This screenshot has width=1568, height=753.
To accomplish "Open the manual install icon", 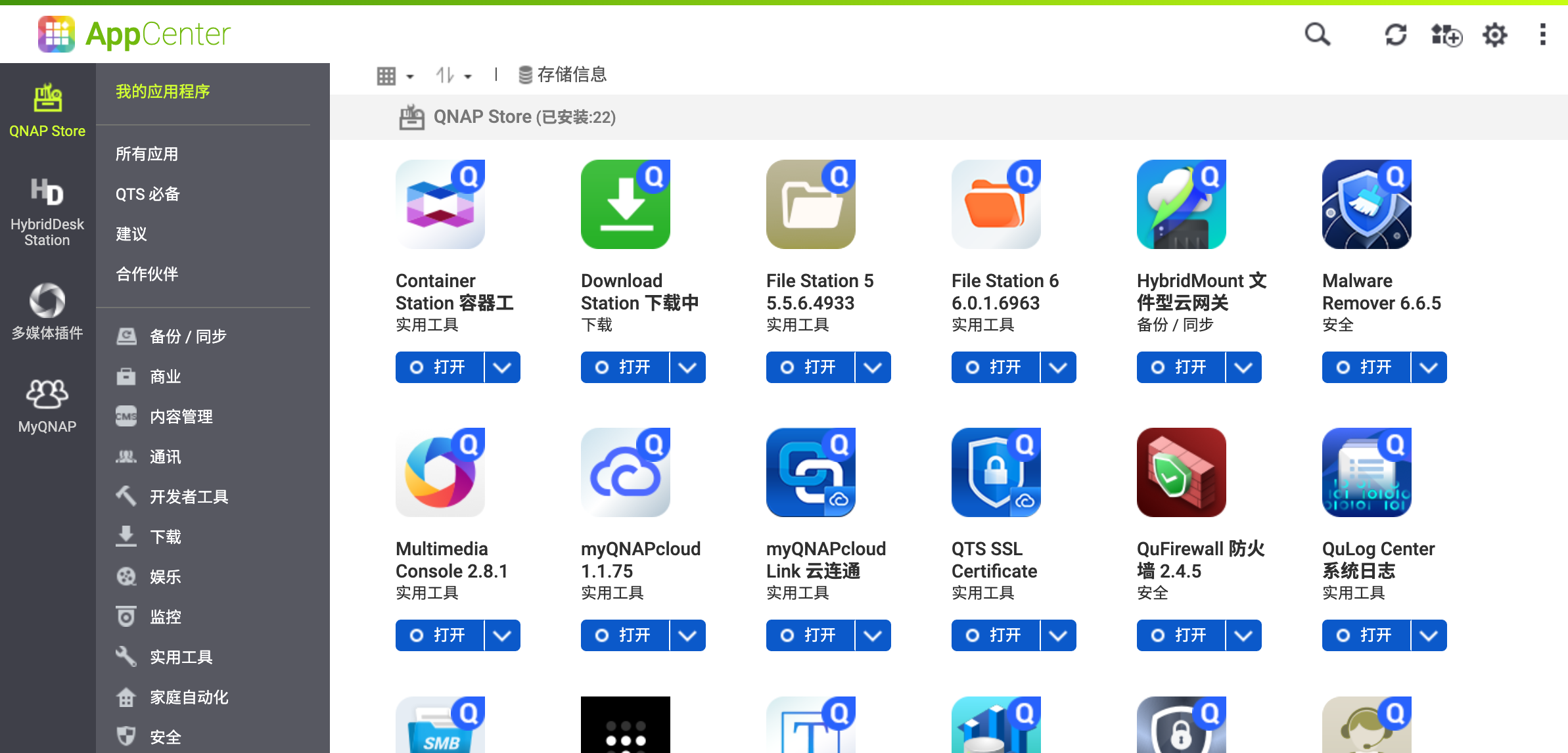I will 1446,34.
